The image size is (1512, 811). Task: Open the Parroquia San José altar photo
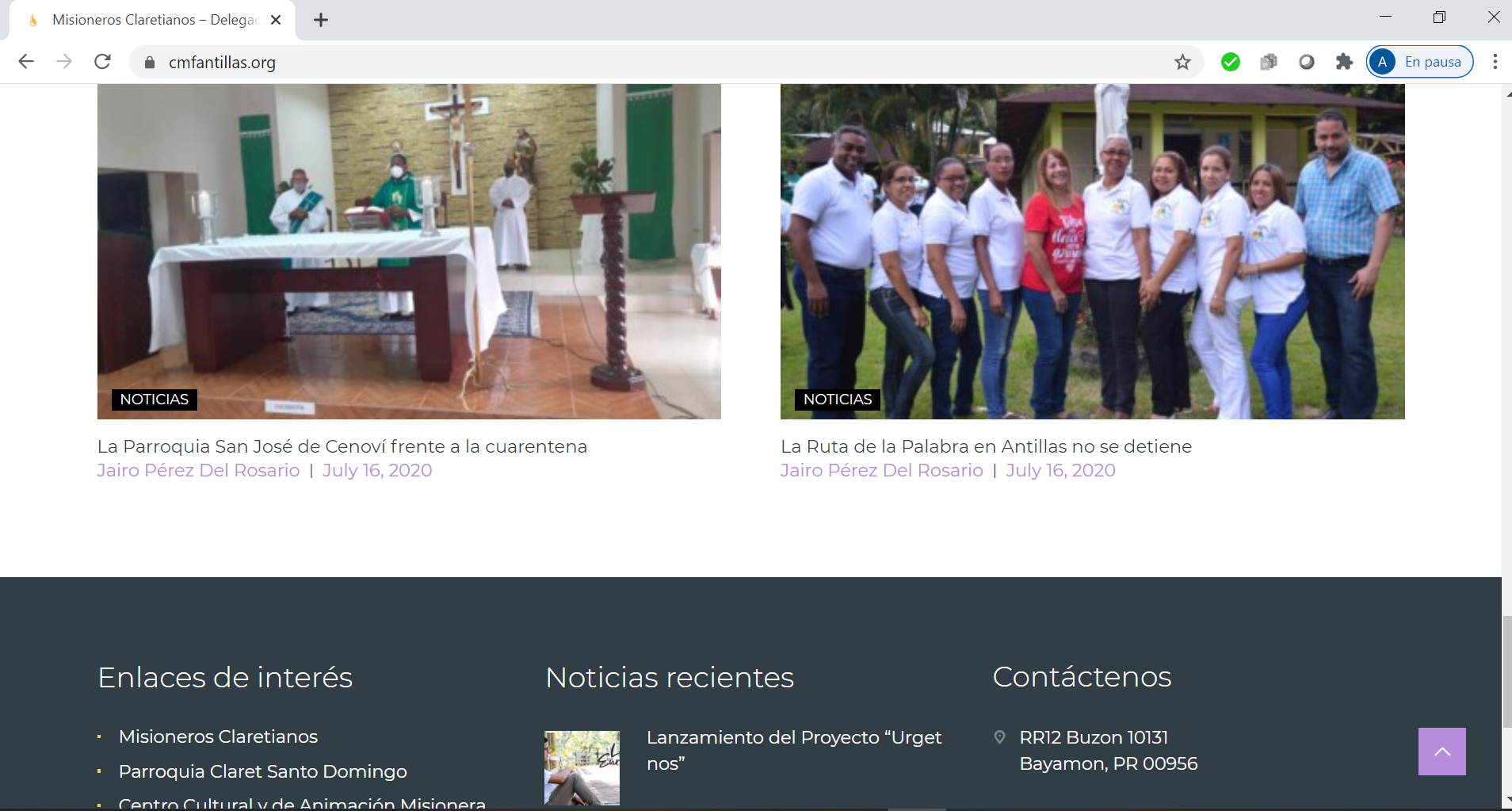409,251
